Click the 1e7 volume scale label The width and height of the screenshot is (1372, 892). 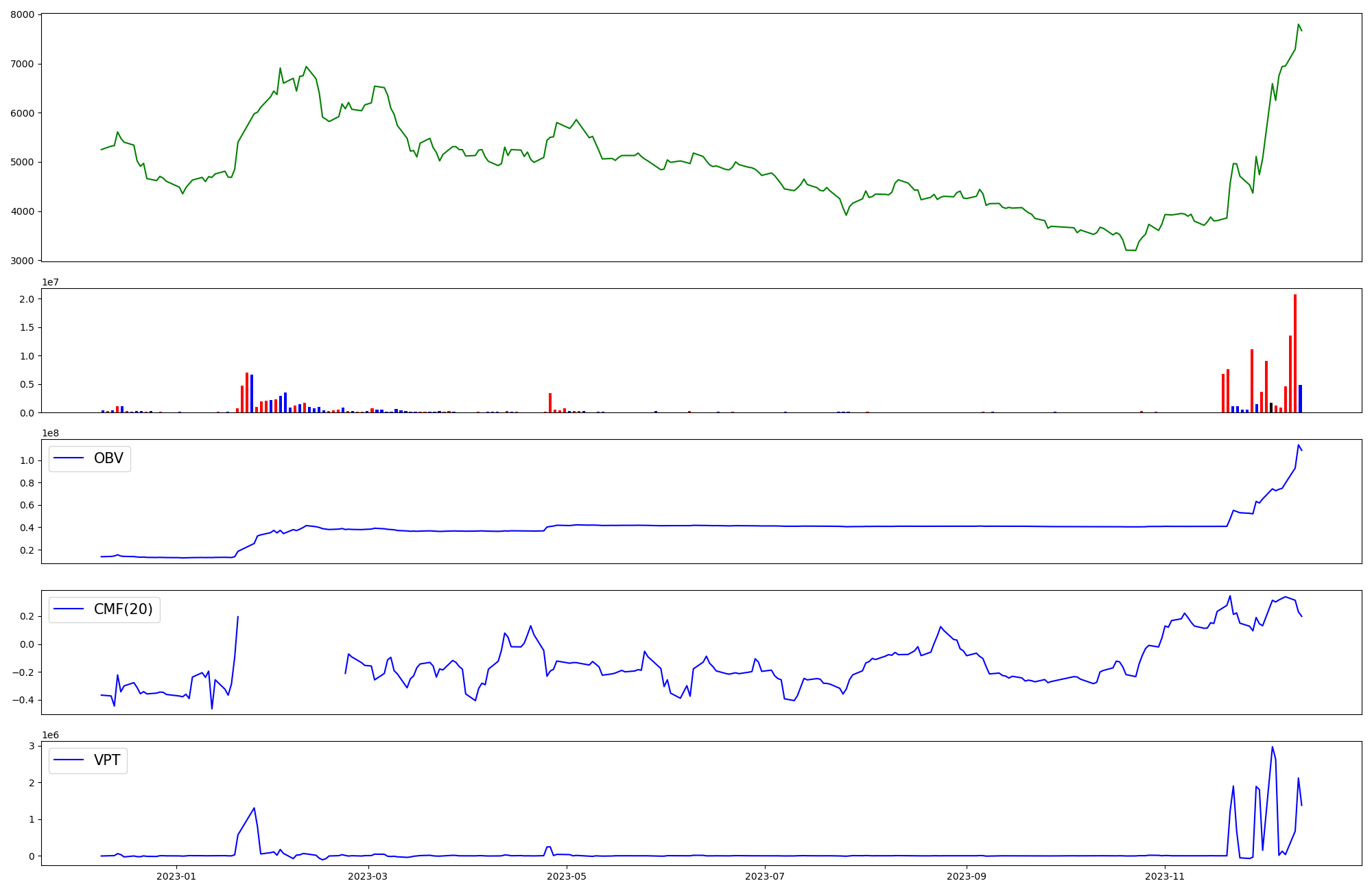coord(50,282)
